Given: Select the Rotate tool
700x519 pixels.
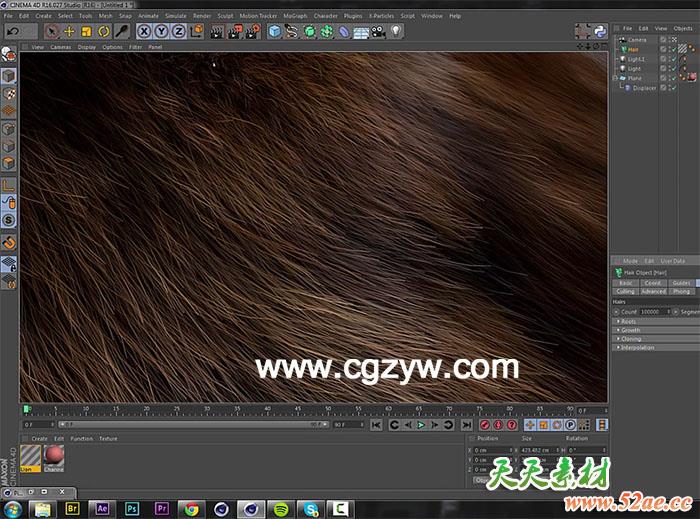Looking at the screenshot, I should click(x=104, y=32).
